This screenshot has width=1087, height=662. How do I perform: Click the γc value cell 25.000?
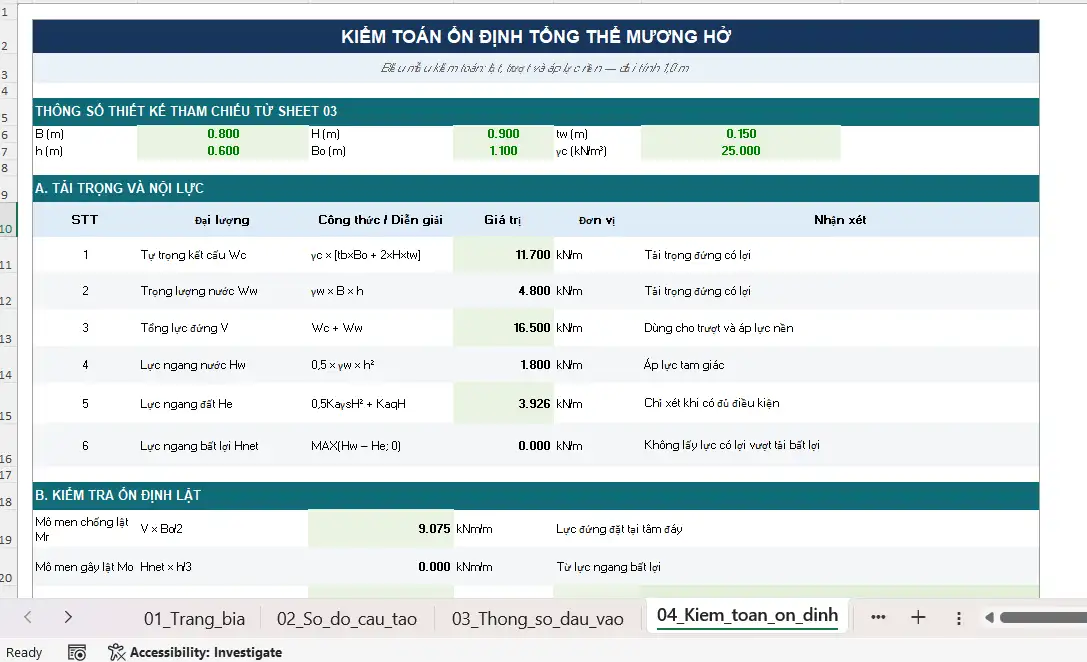coord(741,150)
